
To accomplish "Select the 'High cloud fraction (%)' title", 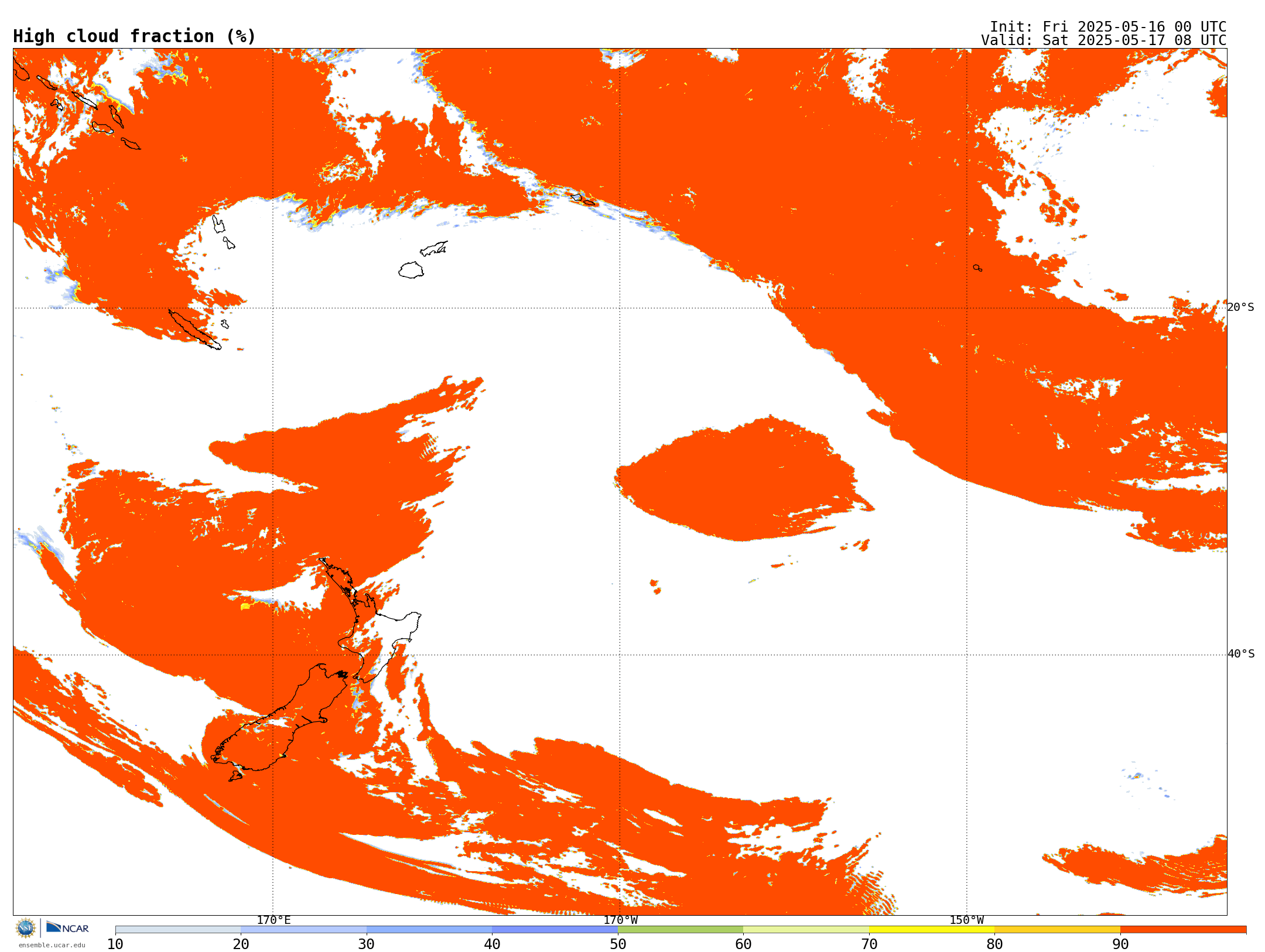I will 134,36.
